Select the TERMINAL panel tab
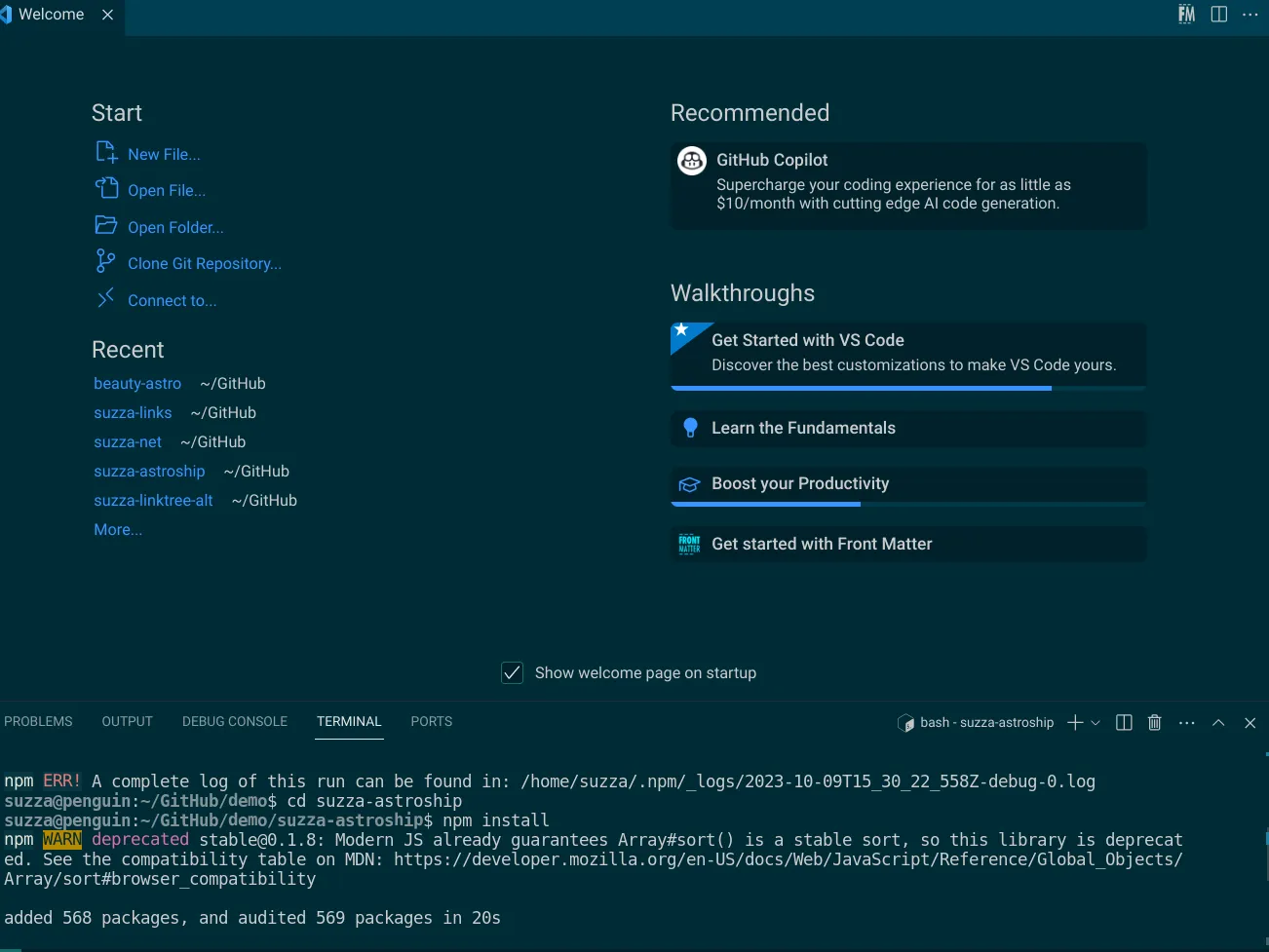This screenshot has width=1269, height=952. click(349, 722)
